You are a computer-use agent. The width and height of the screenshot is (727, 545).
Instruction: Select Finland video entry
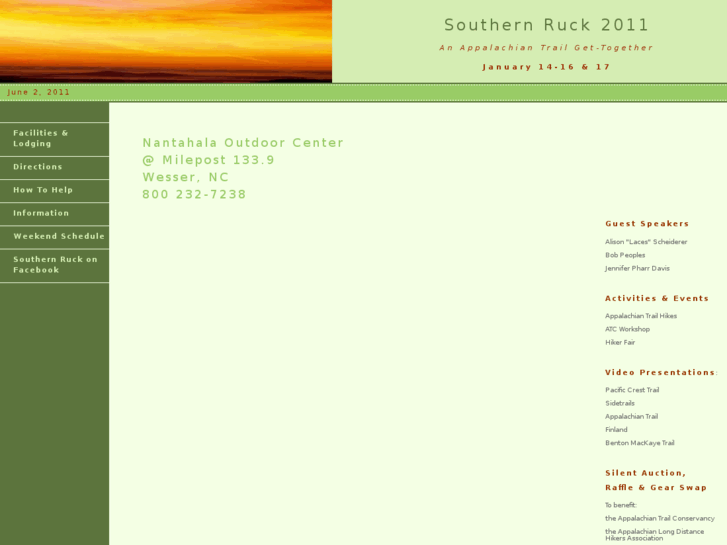coord(616,430)
